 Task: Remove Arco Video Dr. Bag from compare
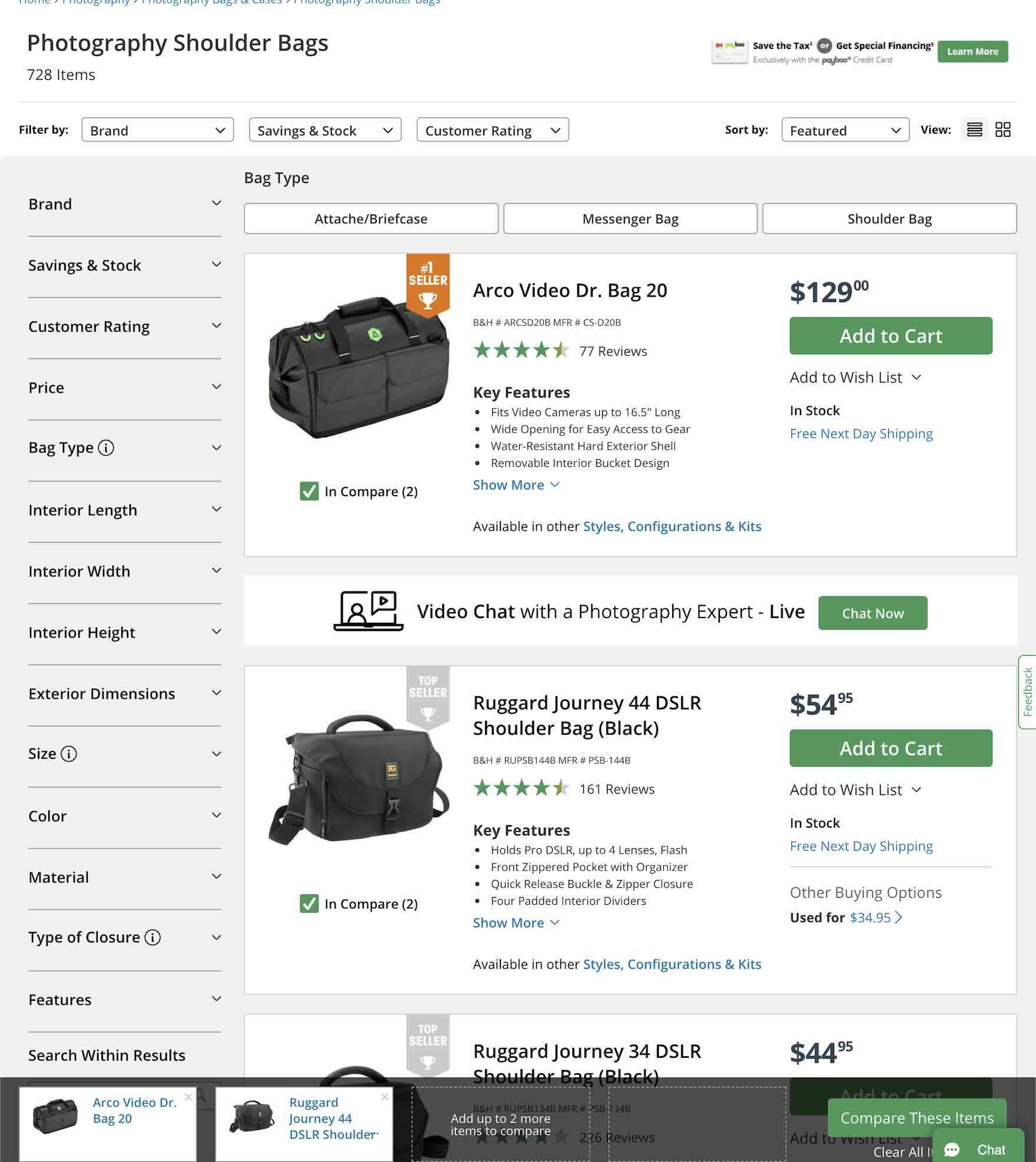[188, 1097]
